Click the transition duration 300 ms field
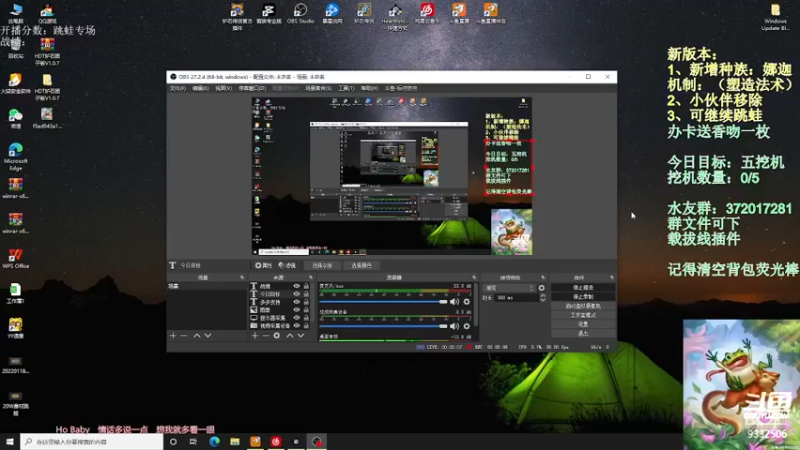This screenshot has width=800, height=450. pyautogui.click(x=515, y=297)
